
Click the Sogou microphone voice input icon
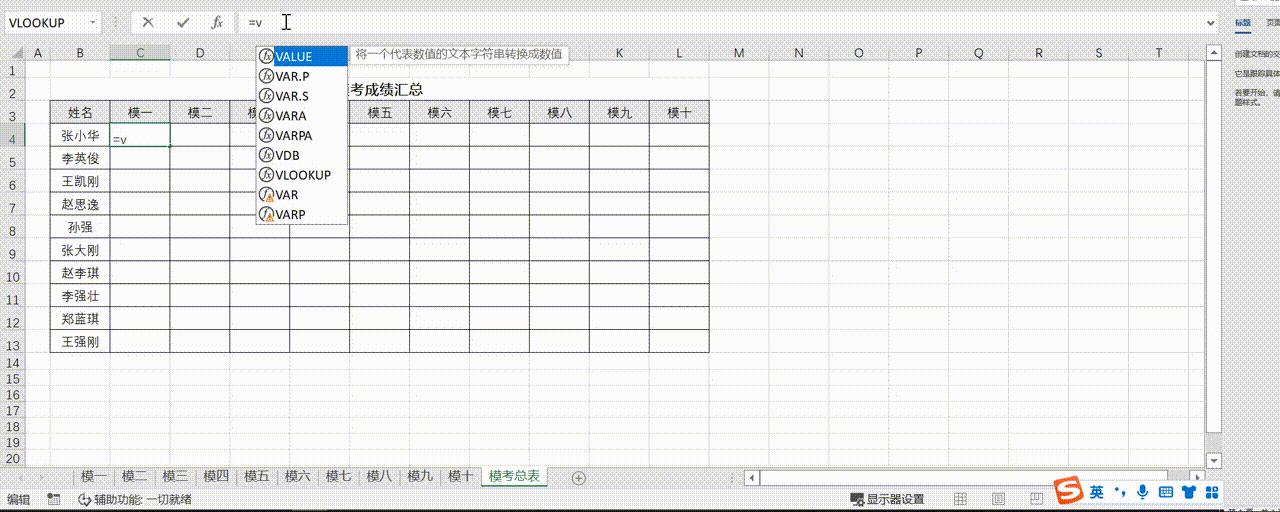[x=1143, y=492]
